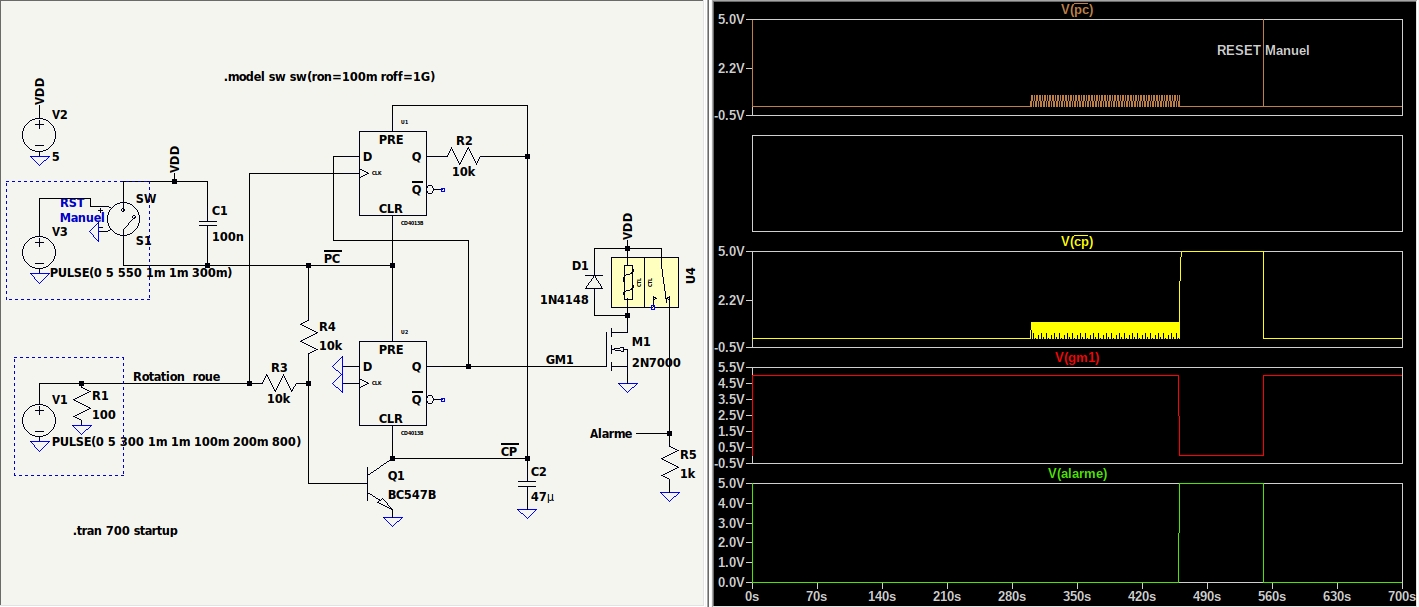Select the V3 pulse voltage source symbol
1419x607 pixels.
[39, 251]
